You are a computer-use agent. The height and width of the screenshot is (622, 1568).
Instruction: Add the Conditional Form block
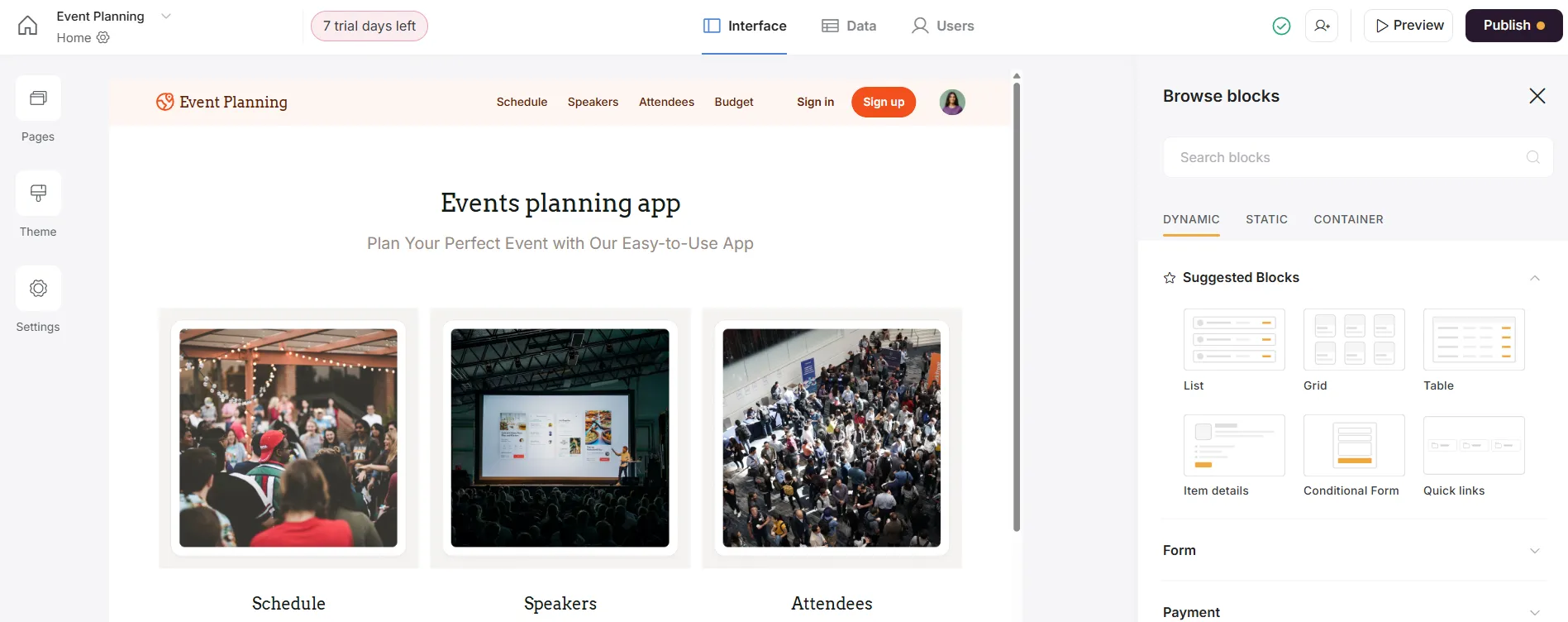click(1354, 445)
